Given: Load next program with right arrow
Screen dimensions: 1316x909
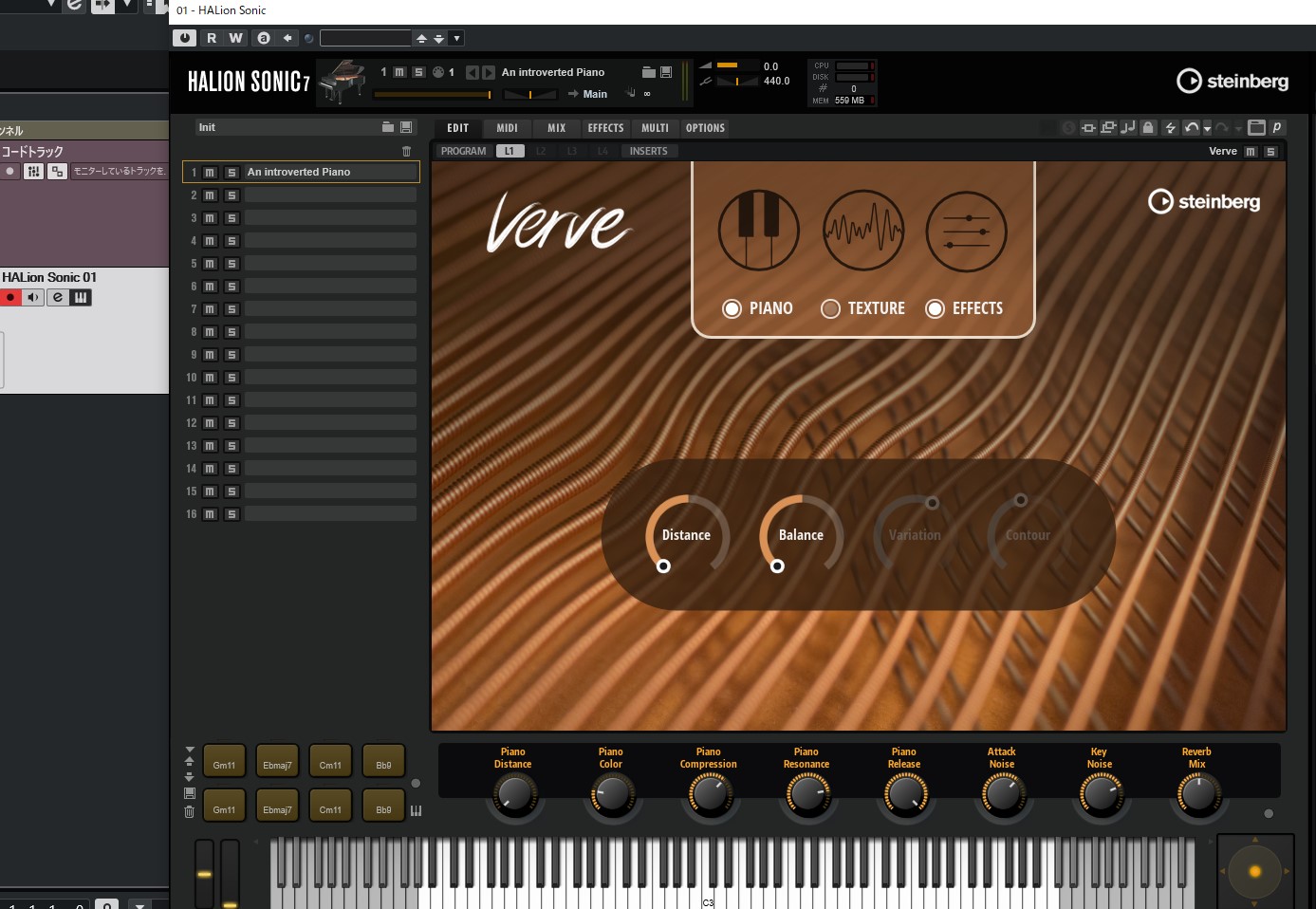Looking at the screenshot, I should (489, 72).
